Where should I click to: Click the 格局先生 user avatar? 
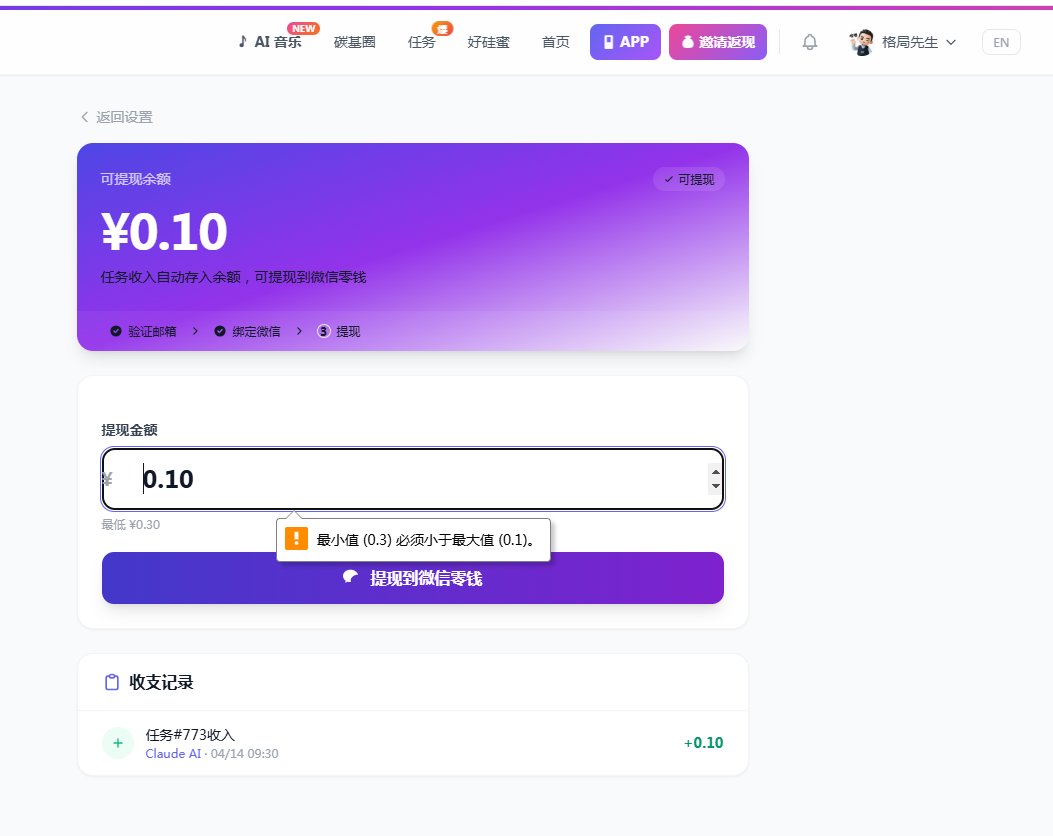(x=862, y=42)
